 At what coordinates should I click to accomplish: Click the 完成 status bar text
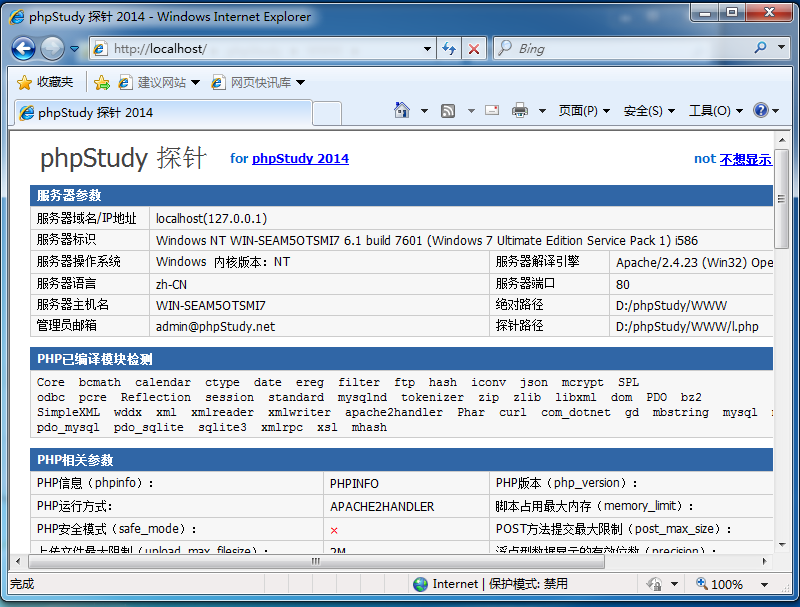pos(22,584)
